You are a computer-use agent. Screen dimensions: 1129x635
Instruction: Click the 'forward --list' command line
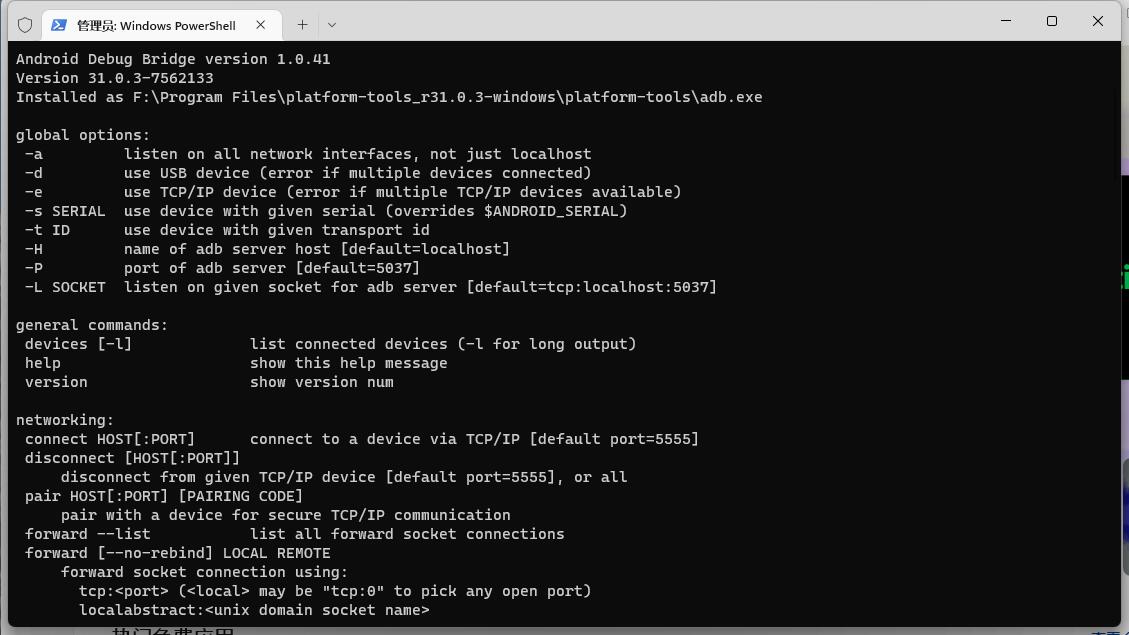coord(294,534)
